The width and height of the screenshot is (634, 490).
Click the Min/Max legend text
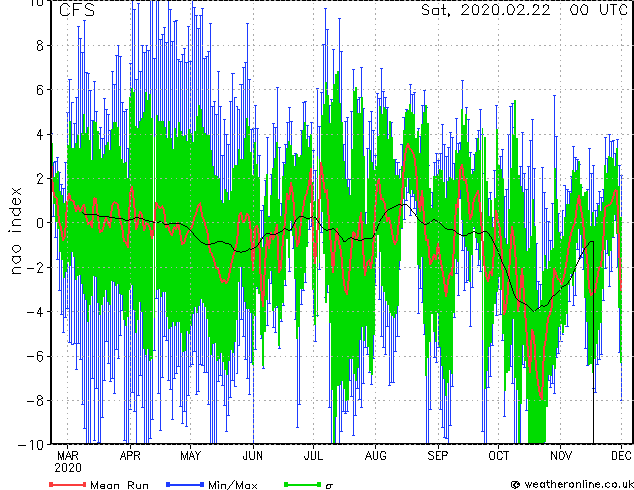(x=232, y=485)
